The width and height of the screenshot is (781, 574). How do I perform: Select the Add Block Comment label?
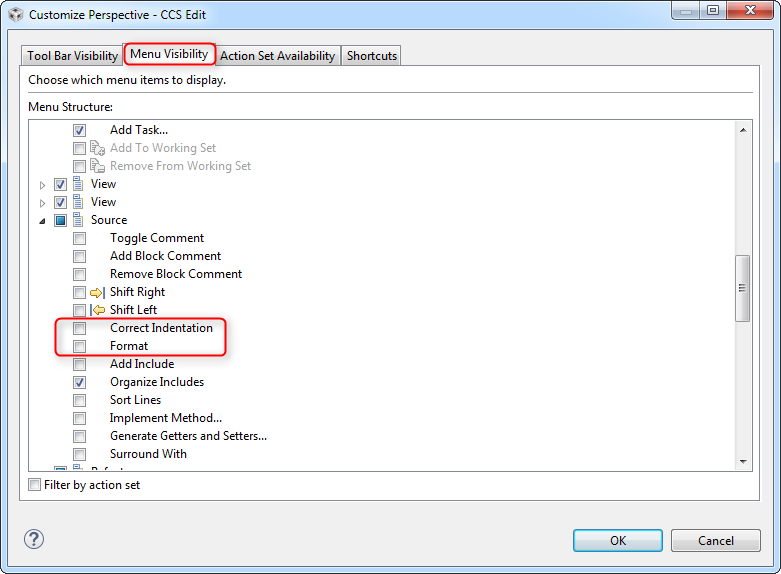point(165,256)
